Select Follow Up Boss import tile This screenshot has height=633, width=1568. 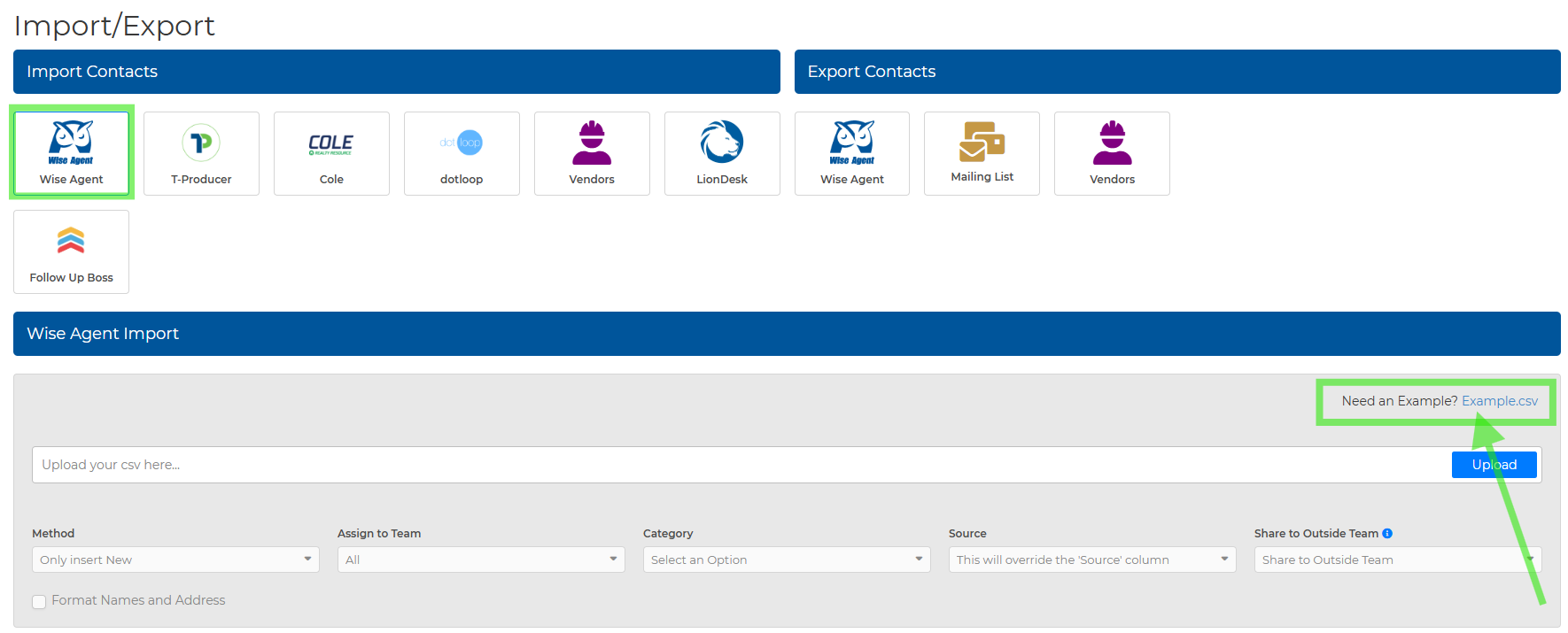pyautogui.click(x=71, y=251)
